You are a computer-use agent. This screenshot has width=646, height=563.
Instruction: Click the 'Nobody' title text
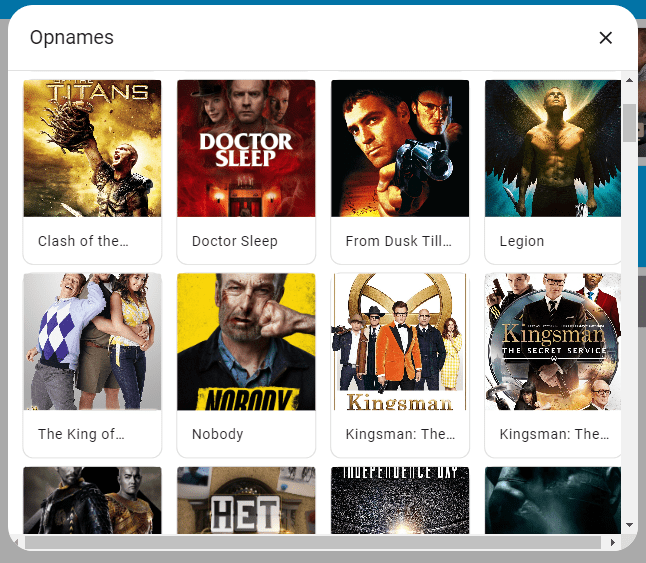pyautogui.click(x=218, y=434)
